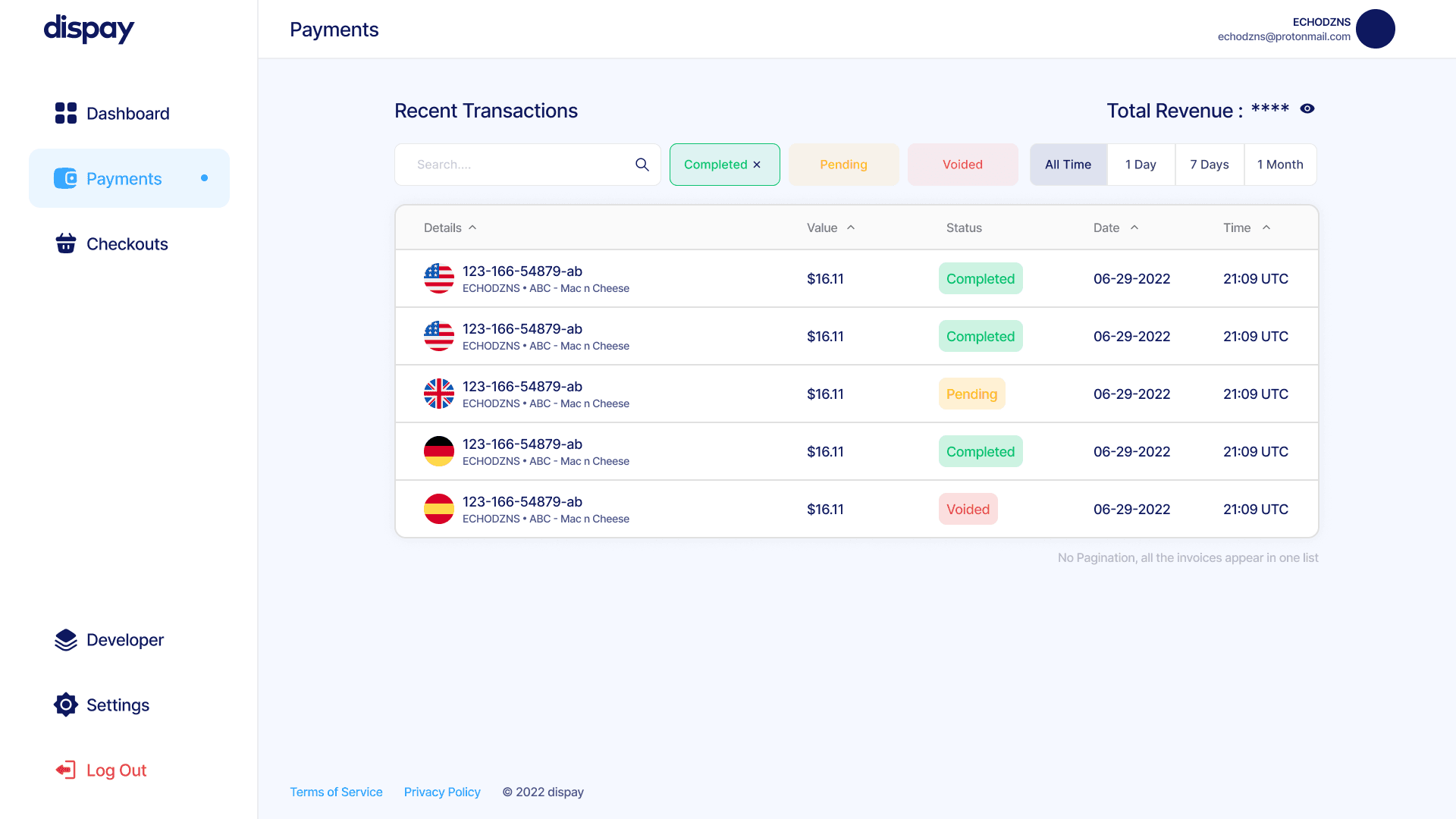Sort by the Value column chevron
Image resolution: width=1456 pixels, height=819 pixels.
coord(851,227)
